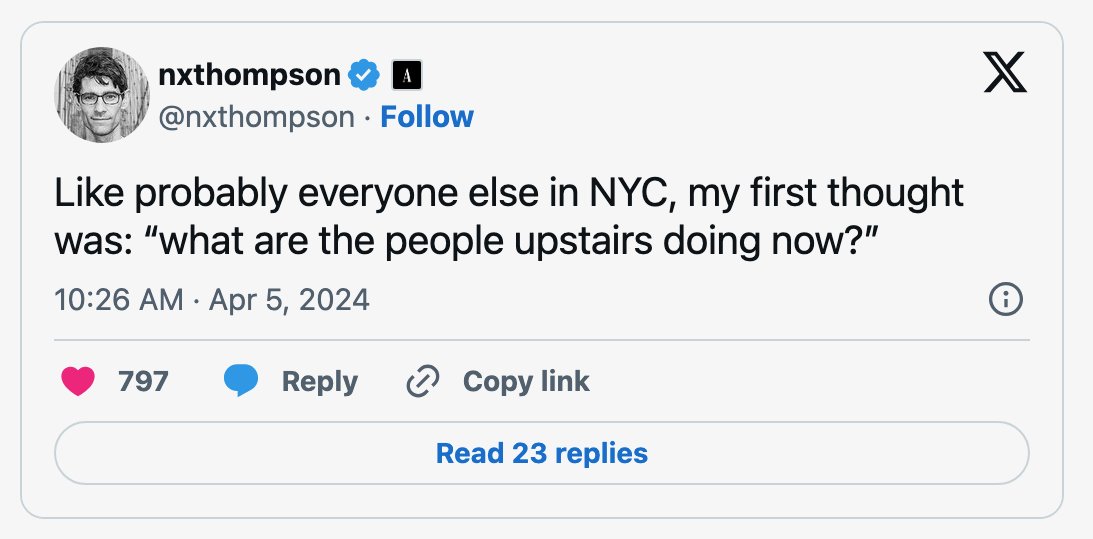
Task: Click the black square 'A' affiliation badge
Action: (x=407, y=75)
